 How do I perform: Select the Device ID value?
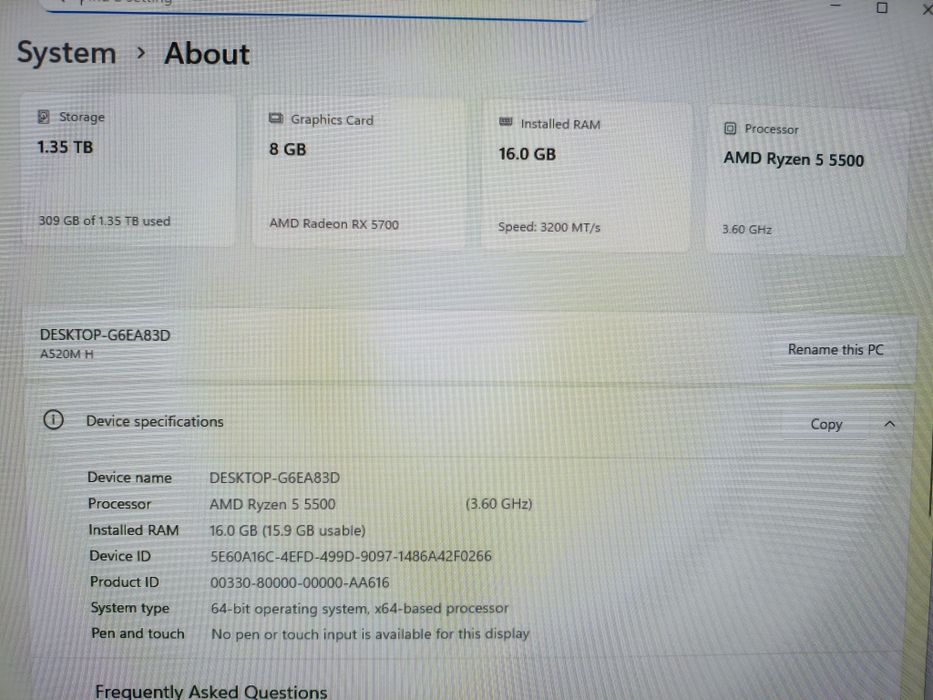point(351,557)
